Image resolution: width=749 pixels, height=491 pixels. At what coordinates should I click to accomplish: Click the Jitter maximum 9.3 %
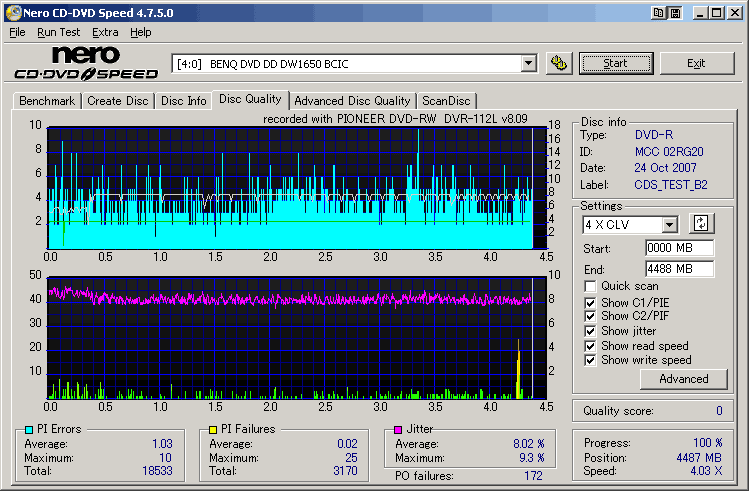[532, 458]
